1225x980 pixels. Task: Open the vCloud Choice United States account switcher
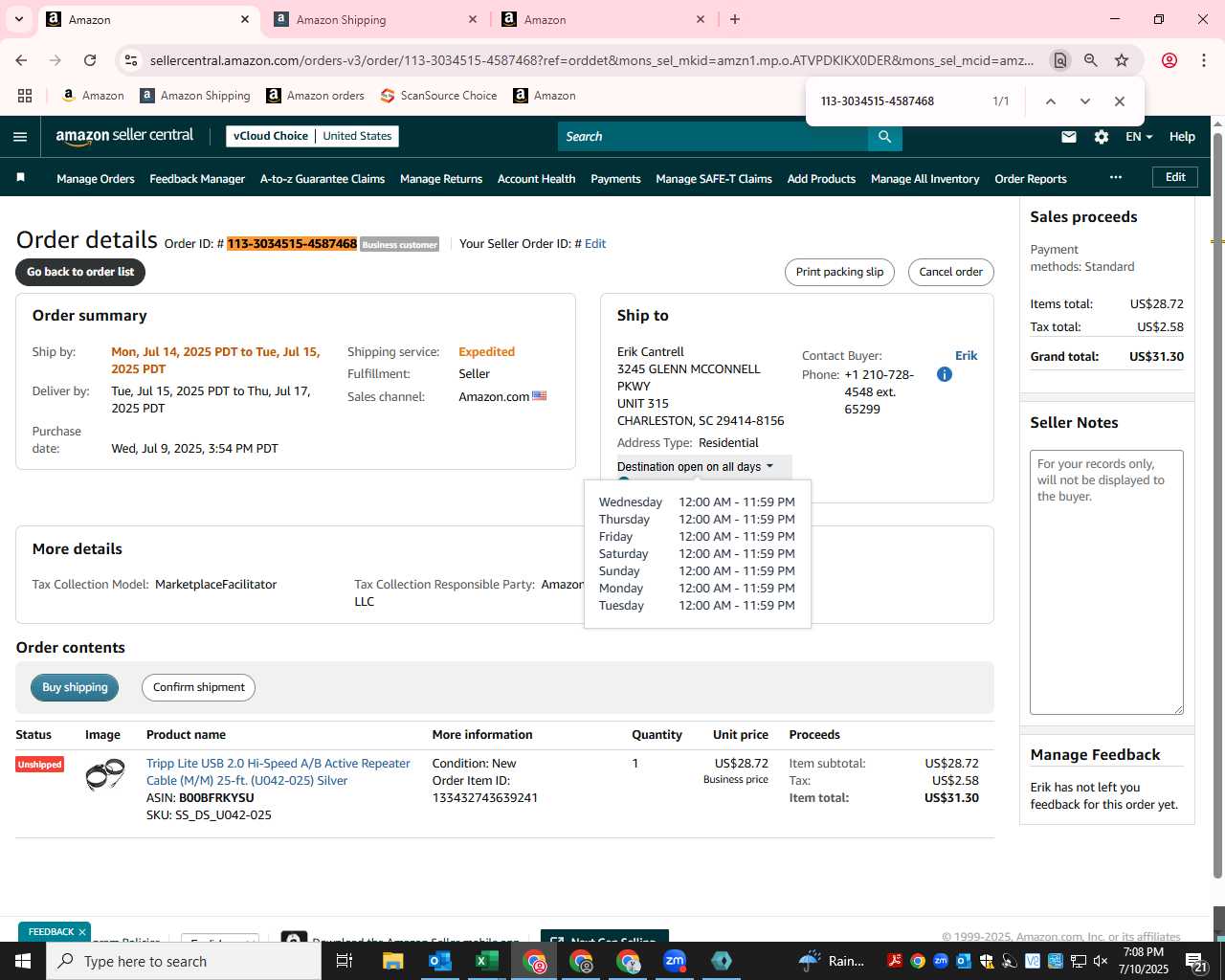(313, 136)
